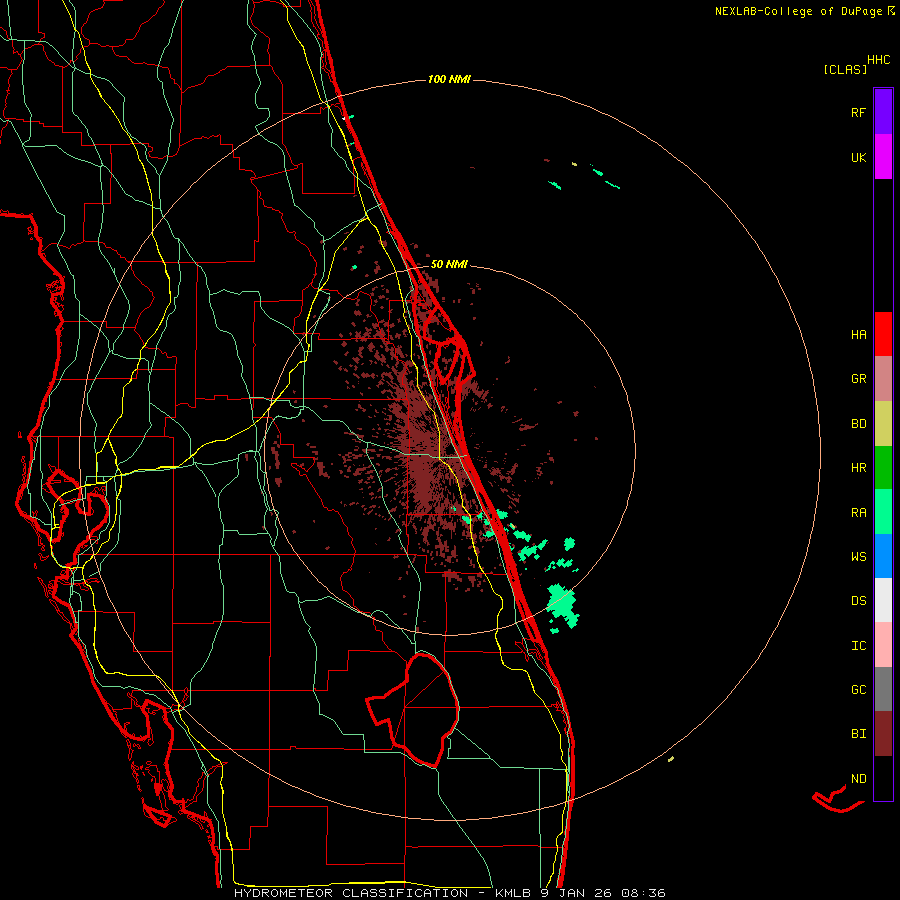Screen dimensions: 900x900
Task: Click the GC legend label
Action: [x=858, y=690]
